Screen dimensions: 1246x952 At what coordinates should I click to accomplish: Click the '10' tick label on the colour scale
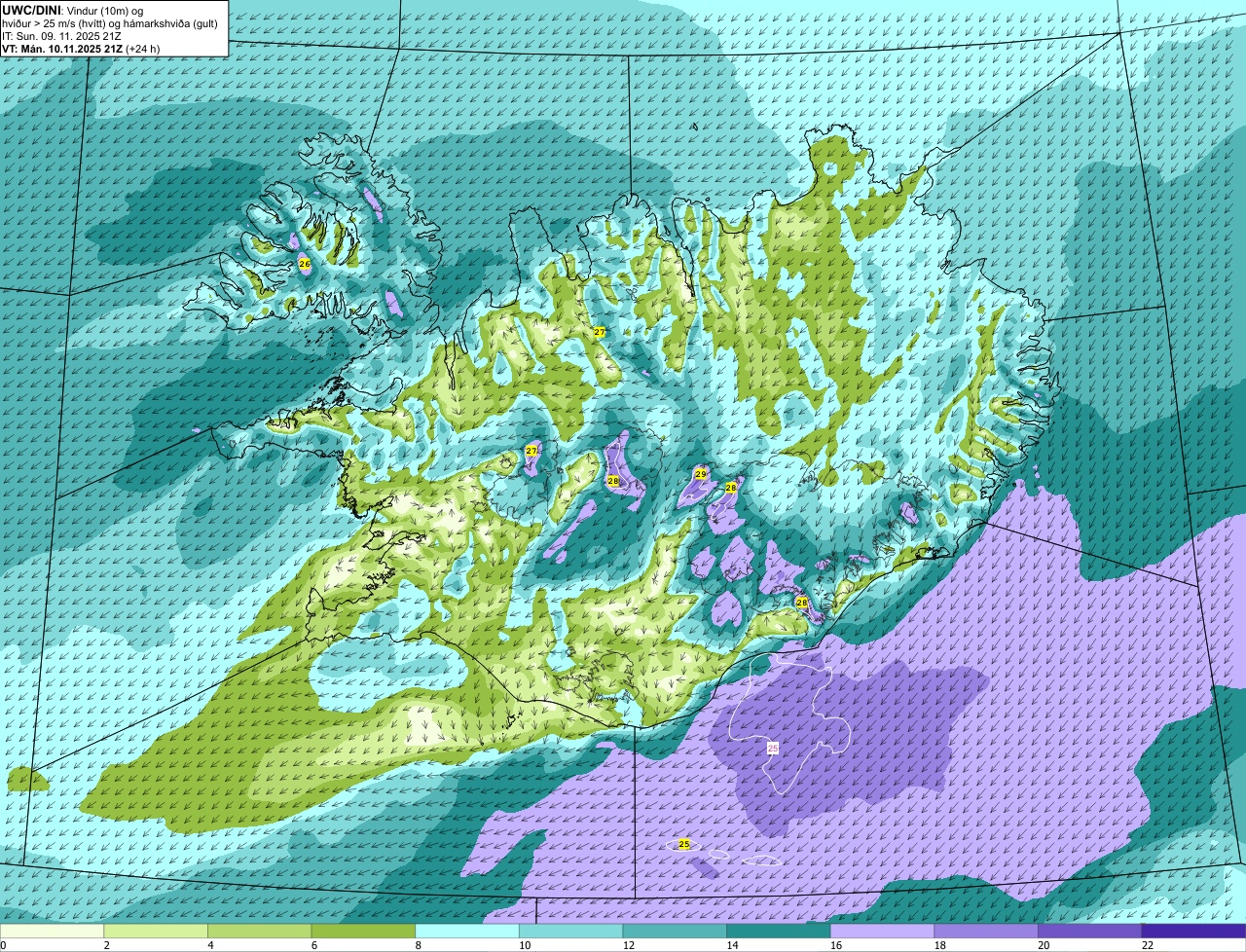pyautogui.click(x=525, y=945)
